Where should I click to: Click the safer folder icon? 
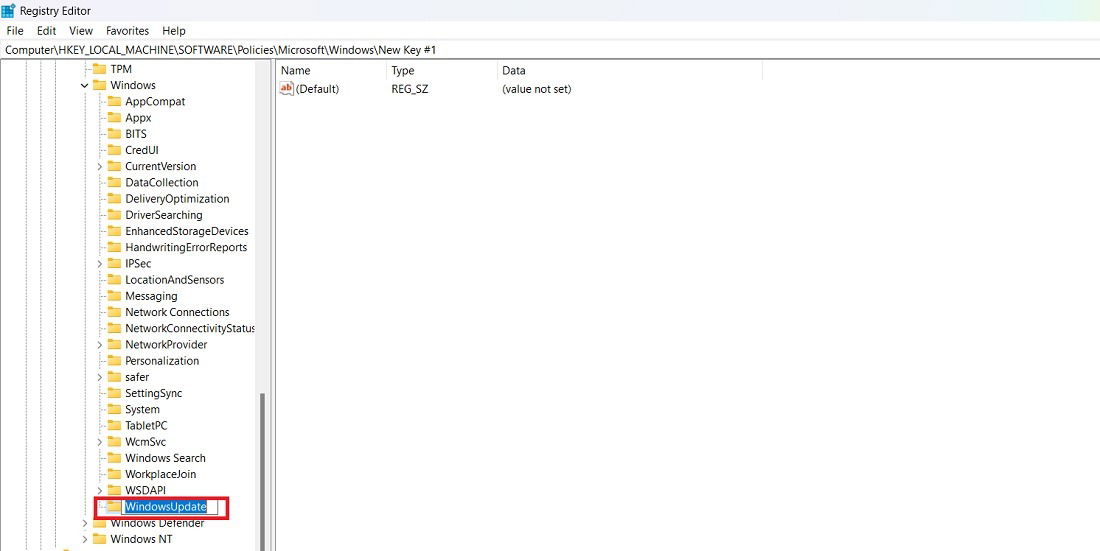coord(114,377)
